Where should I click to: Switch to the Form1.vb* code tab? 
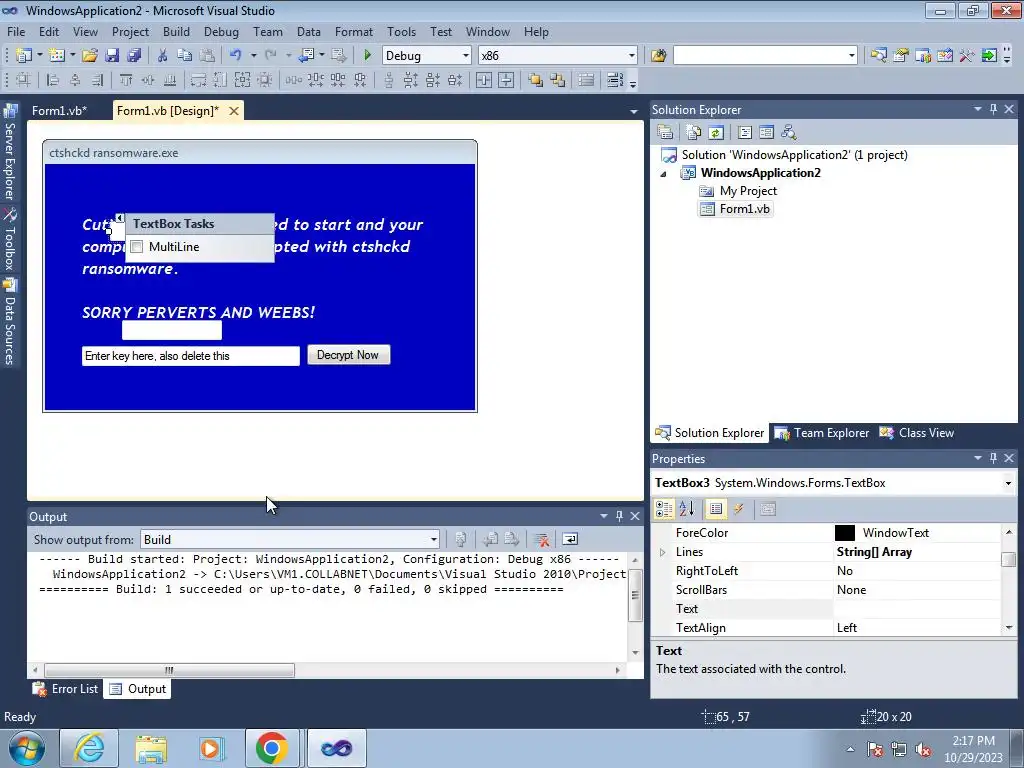[x=59, y=111]
